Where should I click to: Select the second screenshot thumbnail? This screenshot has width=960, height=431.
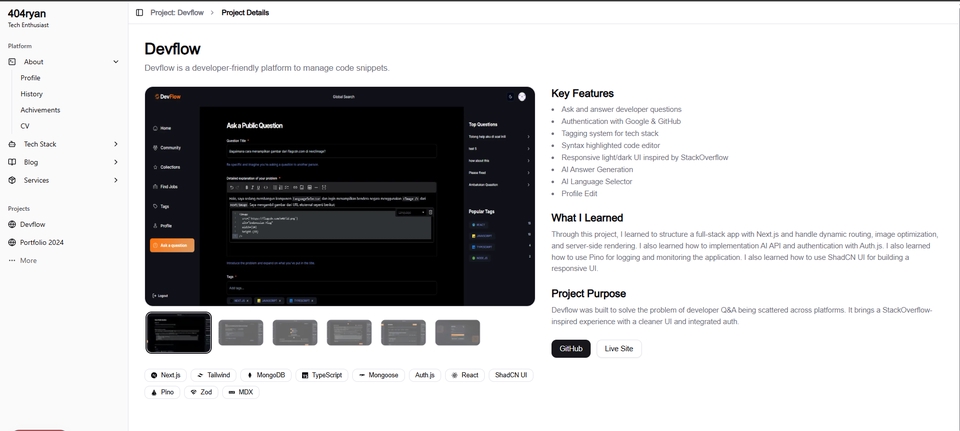[241, 332]
